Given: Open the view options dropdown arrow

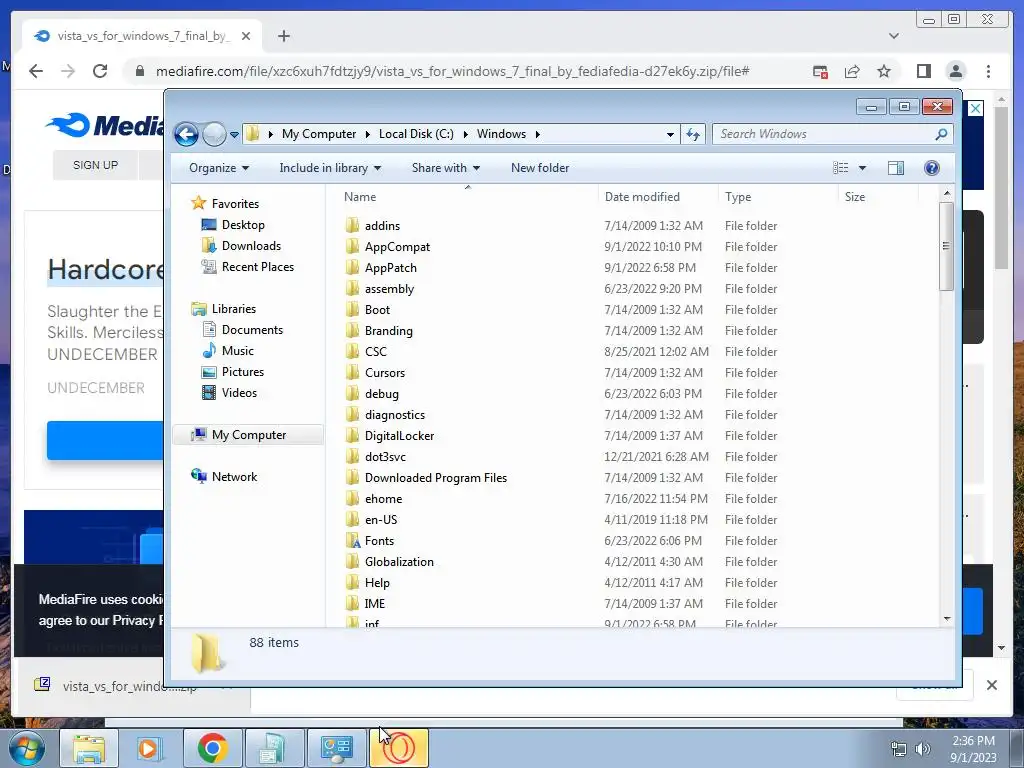Looking at the screenshot, I should point(862,168).
